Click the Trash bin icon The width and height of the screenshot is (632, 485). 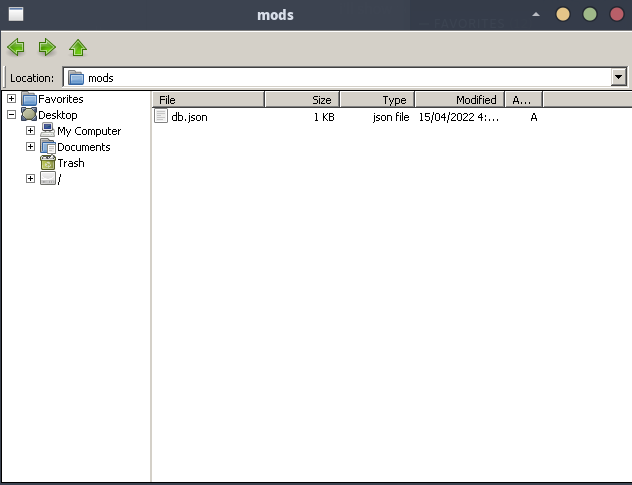pos(48,162)
